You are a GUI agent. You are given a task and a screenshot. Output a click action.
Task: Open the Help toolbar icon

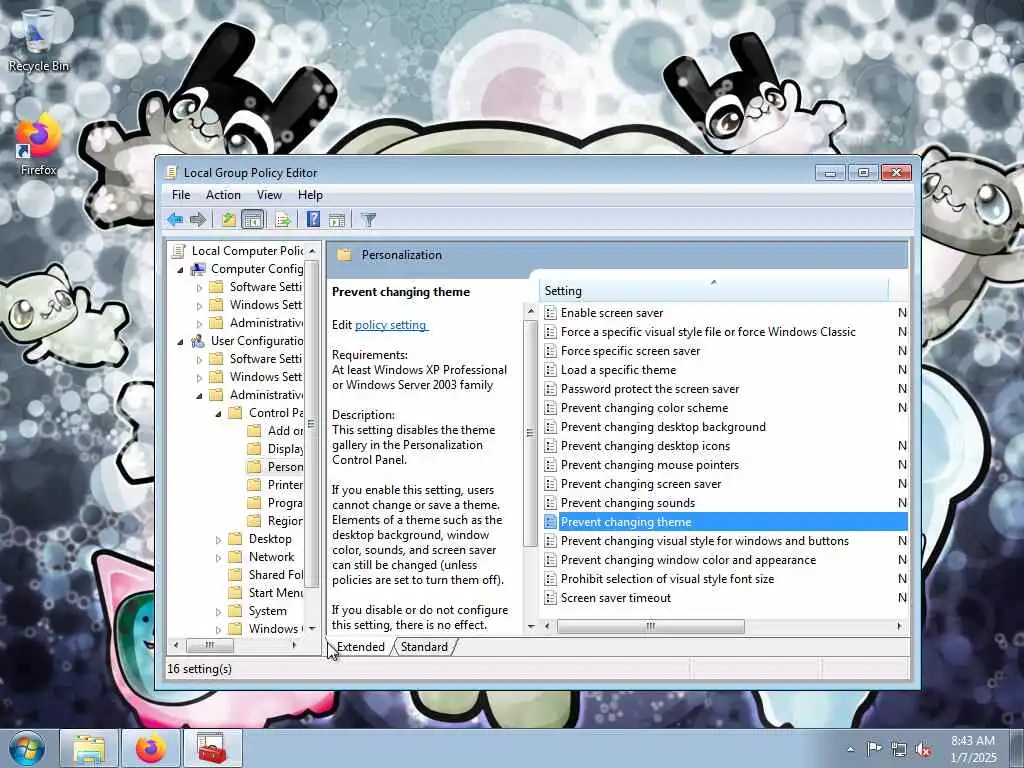click(x=313, y=219)
